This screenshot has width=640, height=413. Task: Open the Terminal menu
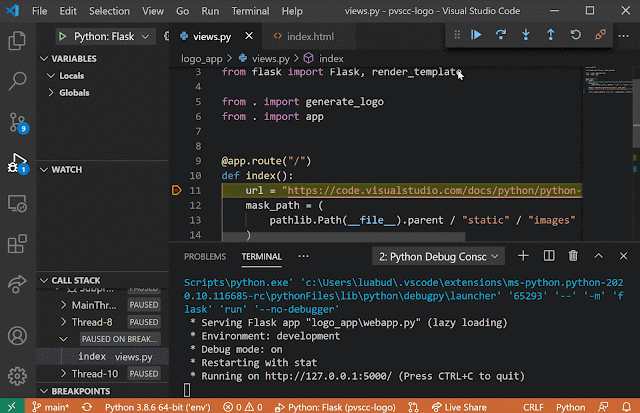pyautogui.click(x=250, y=11)
